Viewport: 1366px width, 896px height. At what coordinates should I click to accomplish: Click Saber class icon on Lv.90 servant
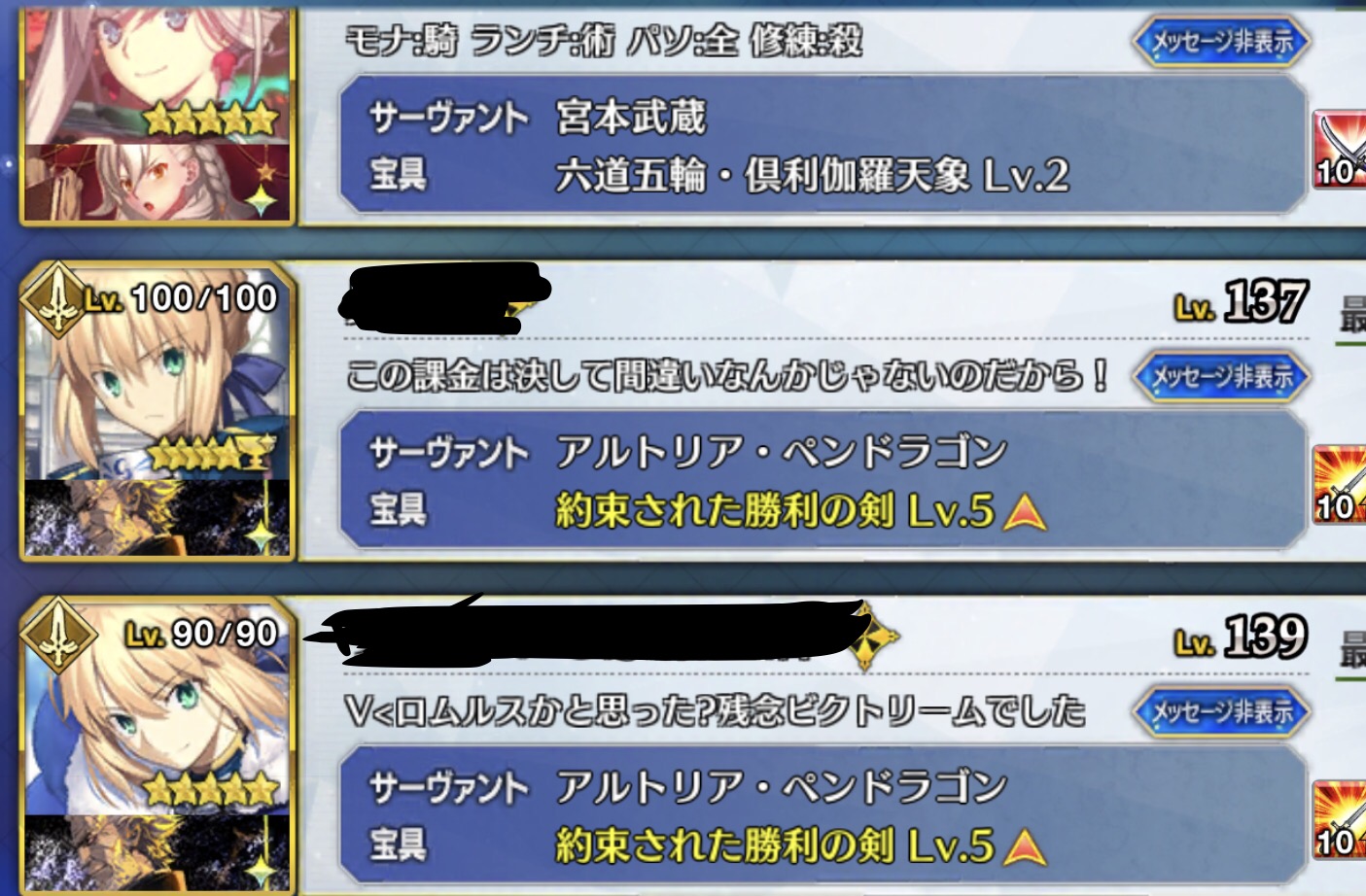58,636
